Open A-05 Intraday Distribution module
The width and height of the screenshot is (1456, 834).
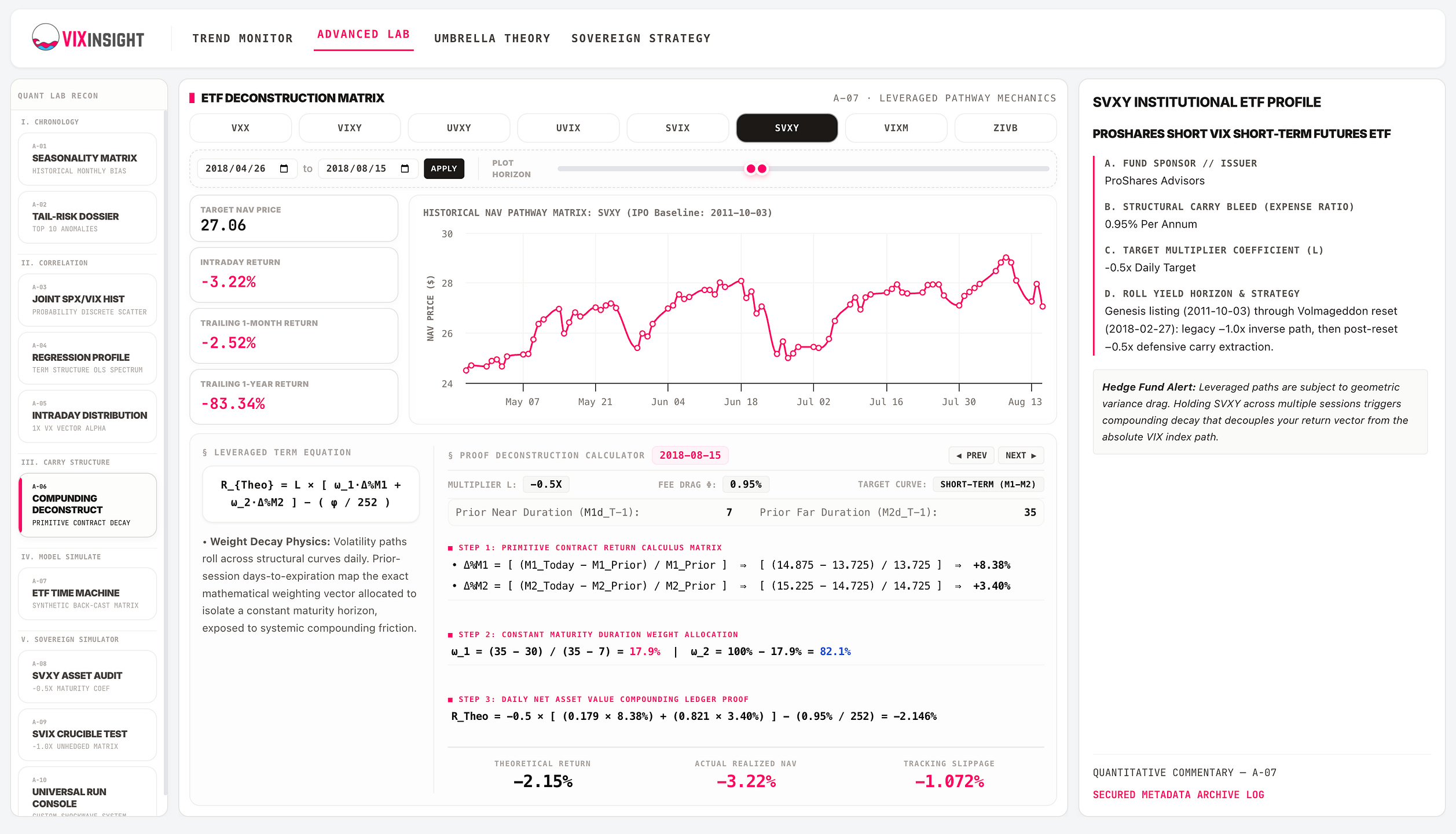(87, 416)
